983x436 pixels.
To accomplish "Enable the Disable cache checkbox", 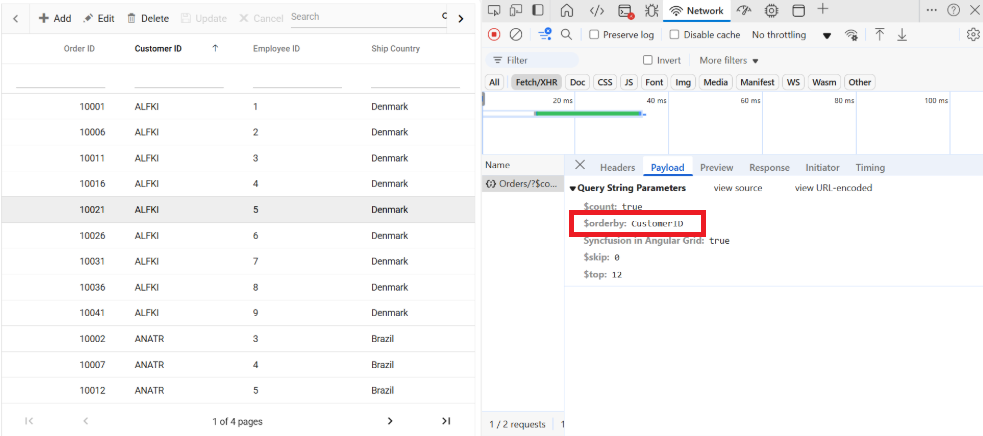I will pos(675,35).
